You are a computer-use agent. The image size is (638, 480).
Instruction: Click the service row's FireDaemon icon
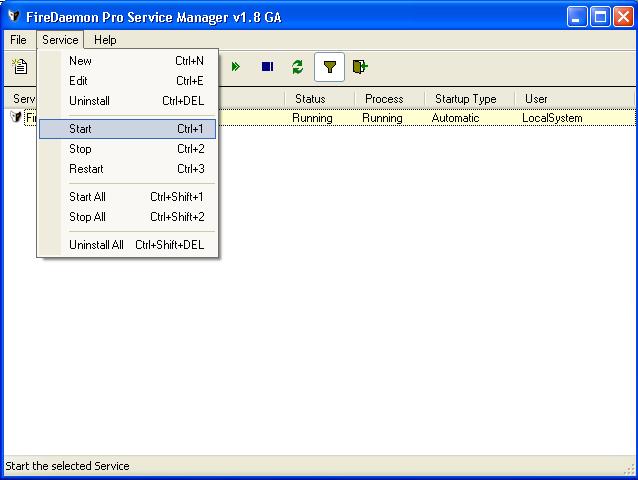15,117
